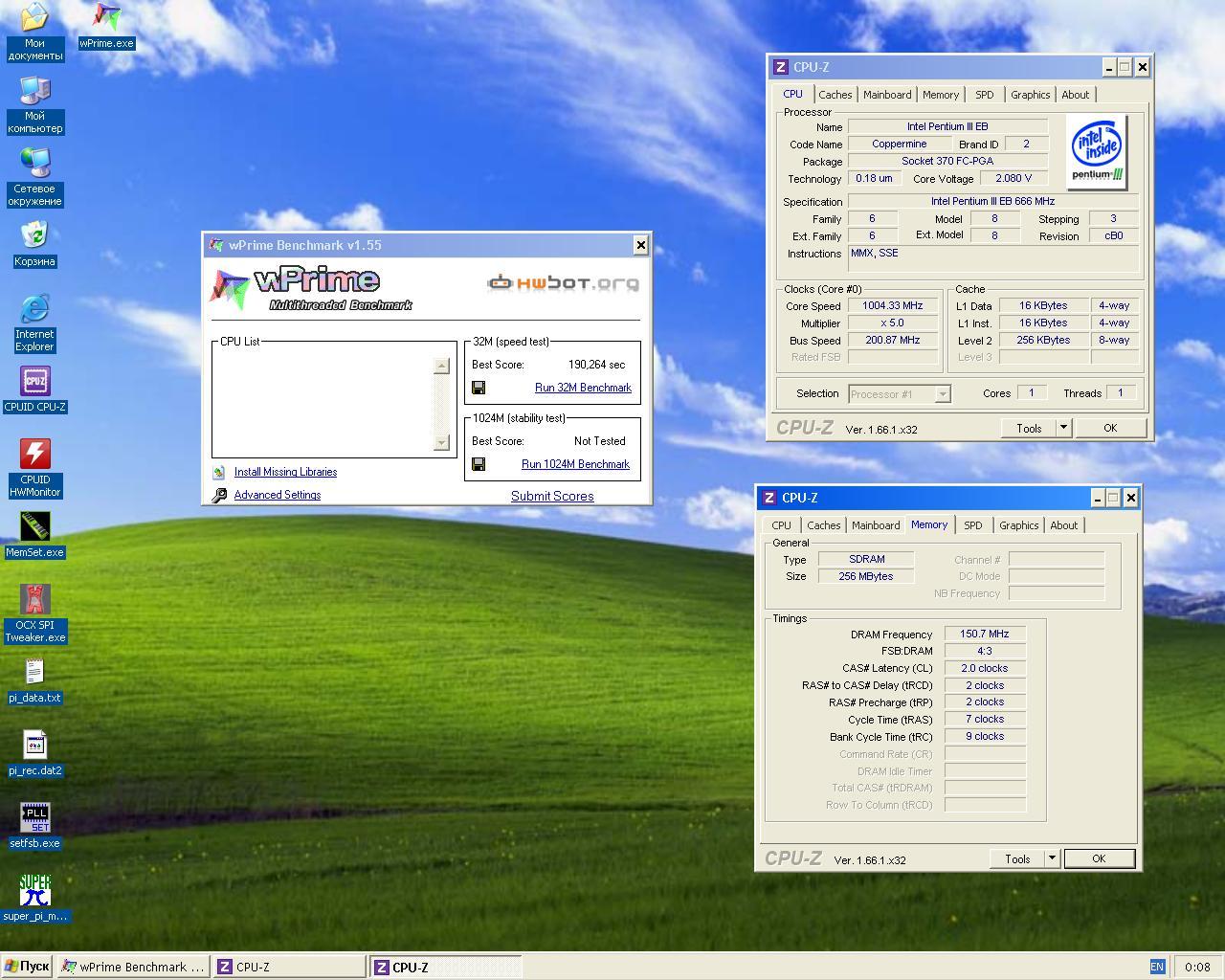Switch to Mainboard tab in top CPU-Z
1225x980 pixels.
(x=887, y=95)
